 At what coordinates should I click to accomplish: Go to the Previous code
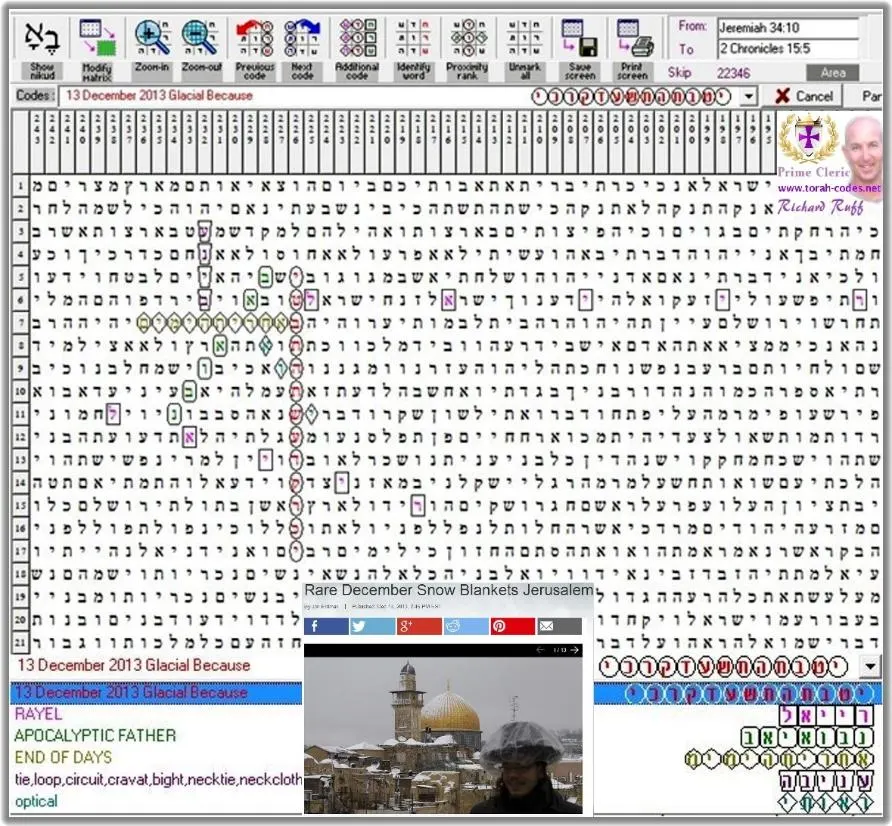(x=254, y=38)
